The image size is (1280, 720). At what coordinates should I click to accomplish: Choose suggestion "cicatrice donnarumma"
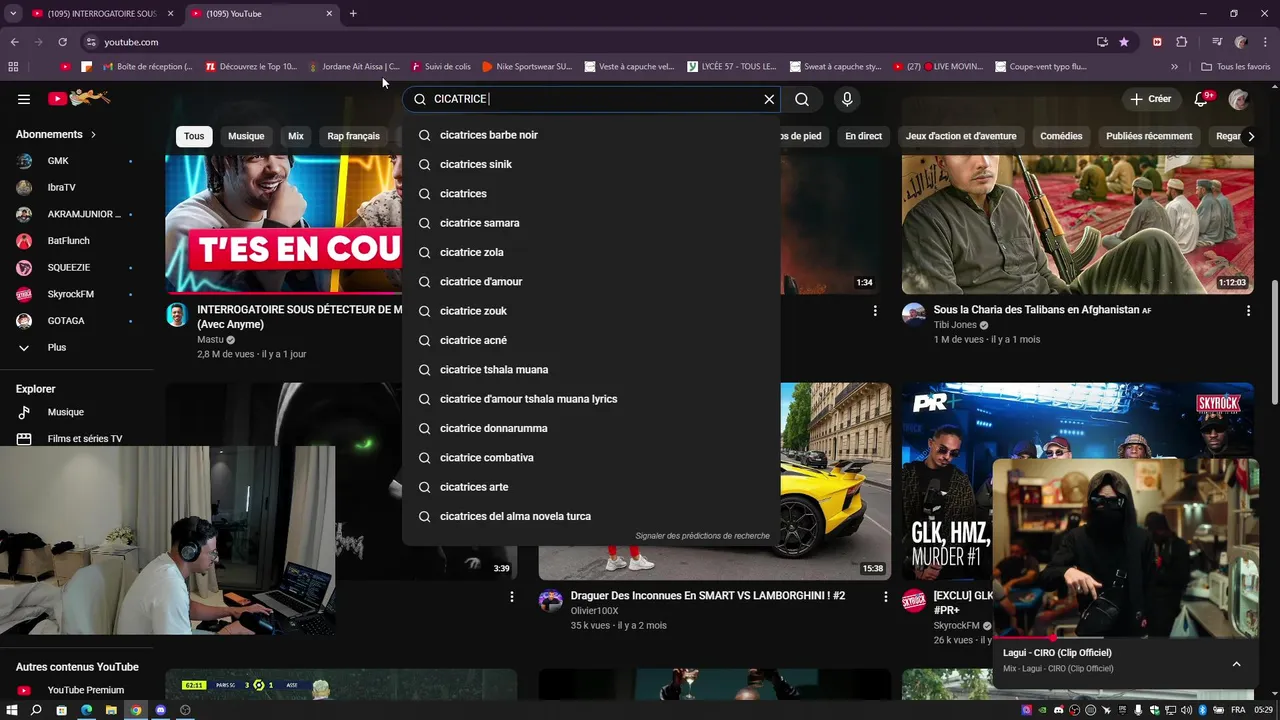[591, 428]
